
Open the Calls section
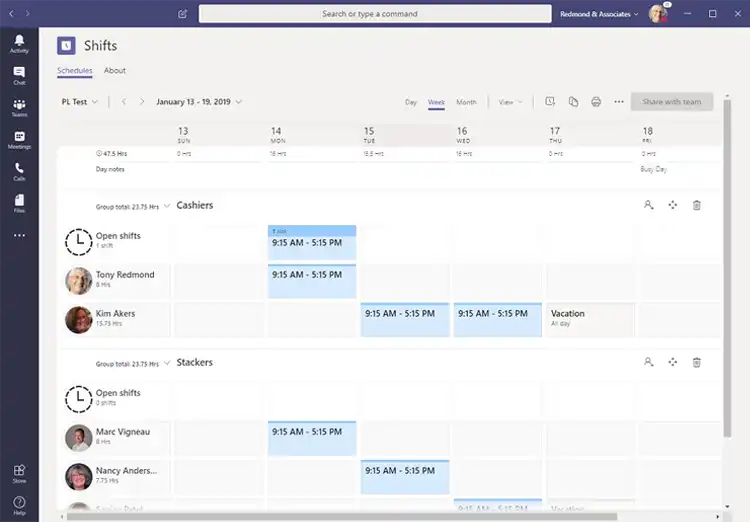point(19,171)
